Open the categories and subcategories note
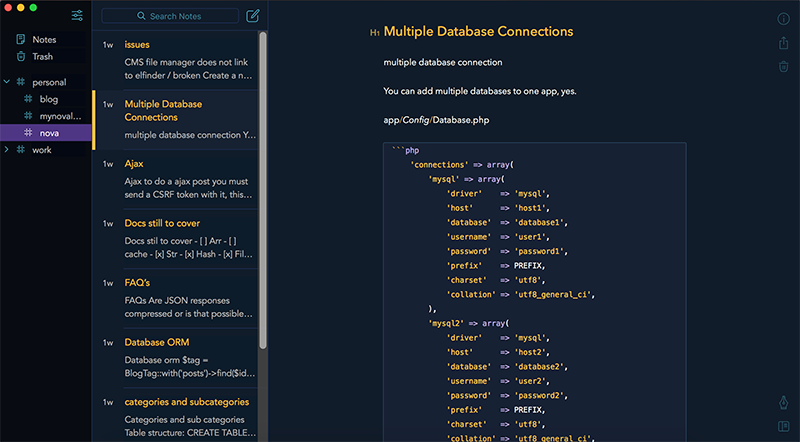This screenshot has width=800, height=442. 176,415
